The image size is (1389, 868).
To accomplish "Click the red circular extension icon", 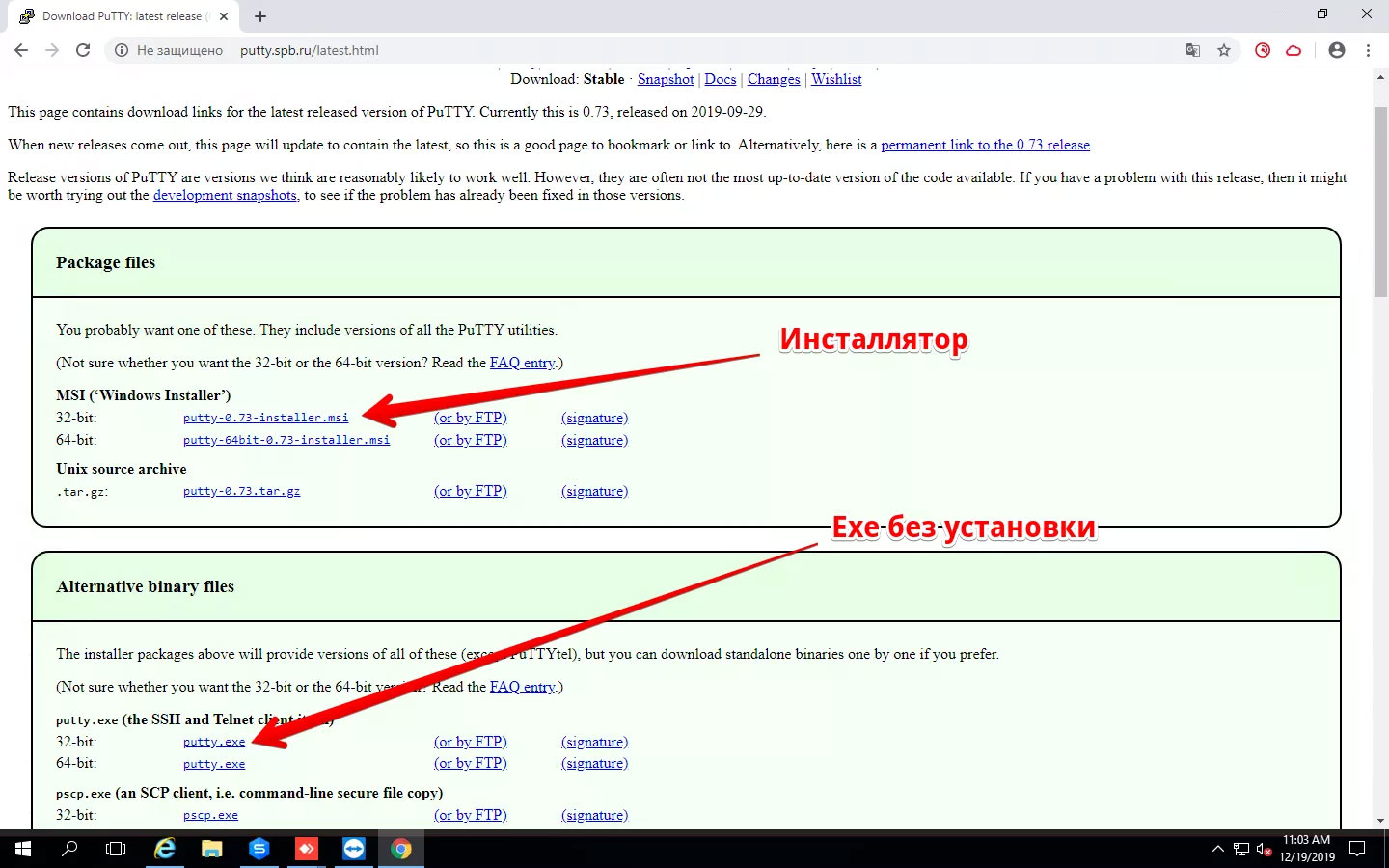I will (x=1263, y=50).
